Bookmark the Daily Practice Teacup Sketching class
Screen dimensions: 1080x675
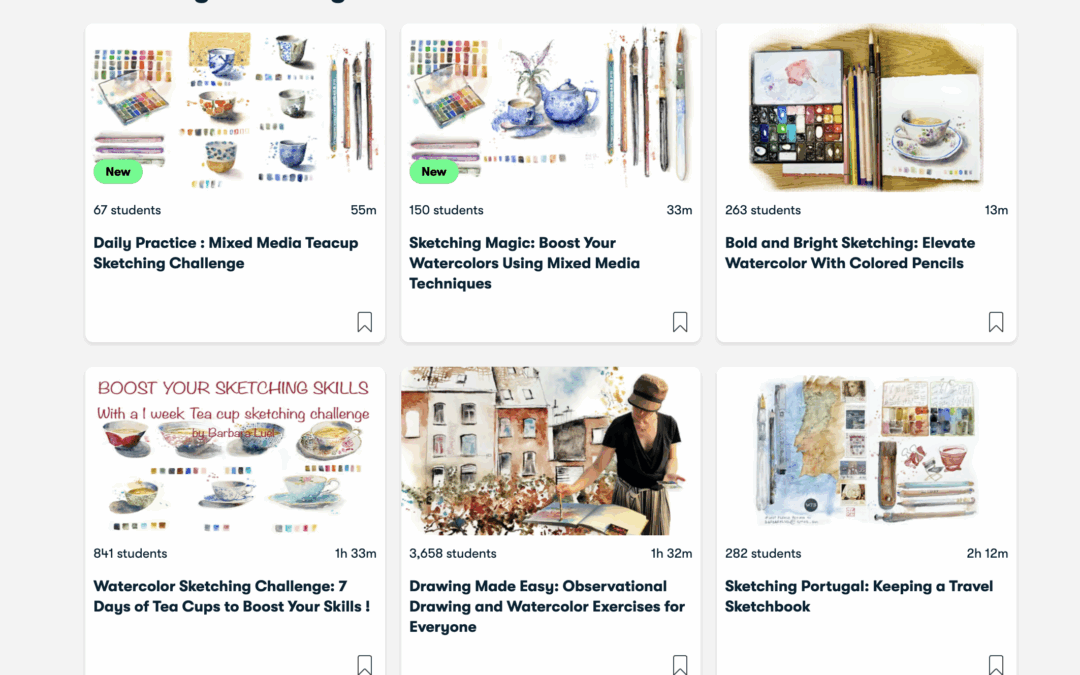click(364, 322)
